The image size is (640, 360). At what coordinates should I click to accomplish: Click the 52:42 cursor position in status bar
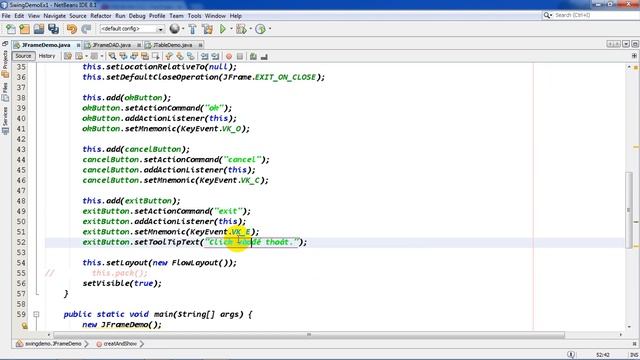[x=602, y=355]
